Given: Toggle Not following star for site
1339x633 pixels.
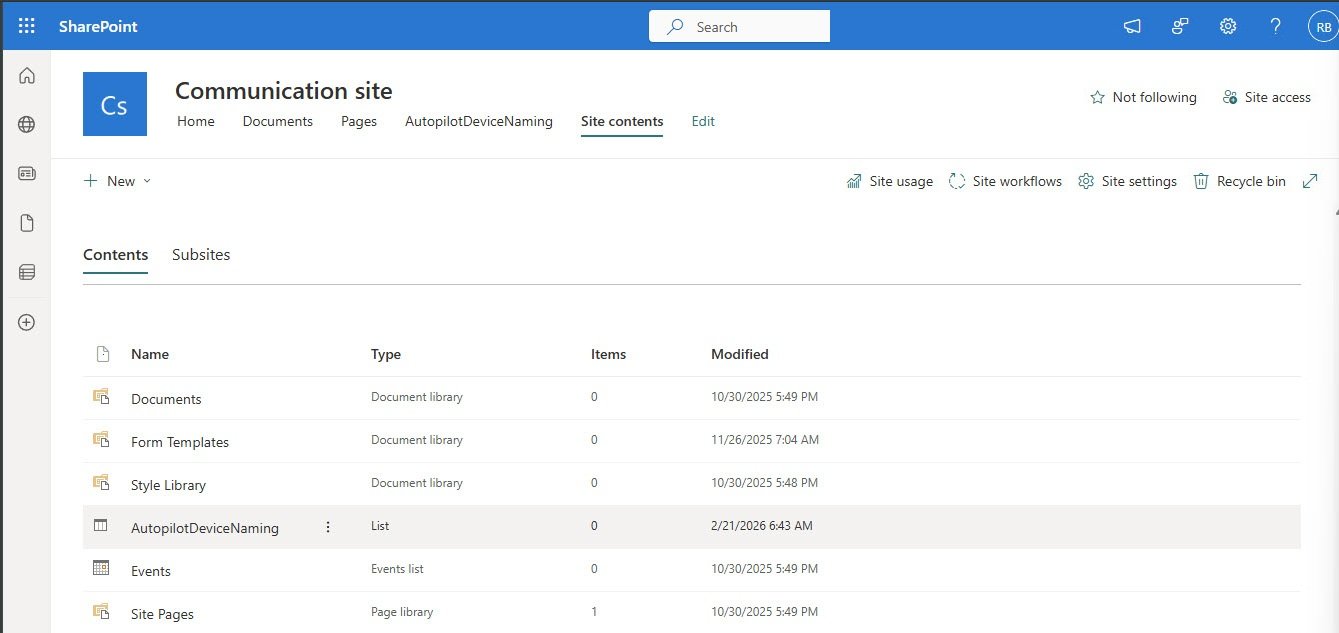Looking at the screenshot, I should (1143, 97).
